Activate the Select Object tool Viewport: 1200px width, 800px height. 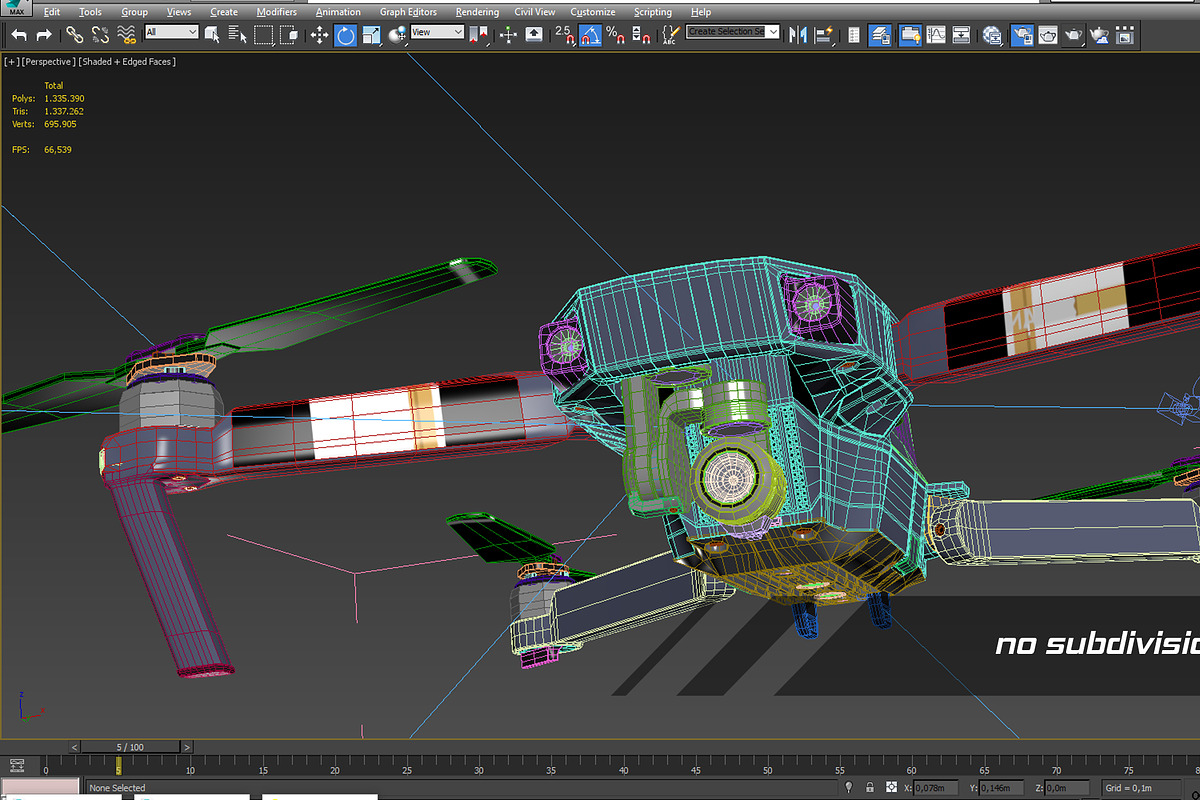coord(212,35)
